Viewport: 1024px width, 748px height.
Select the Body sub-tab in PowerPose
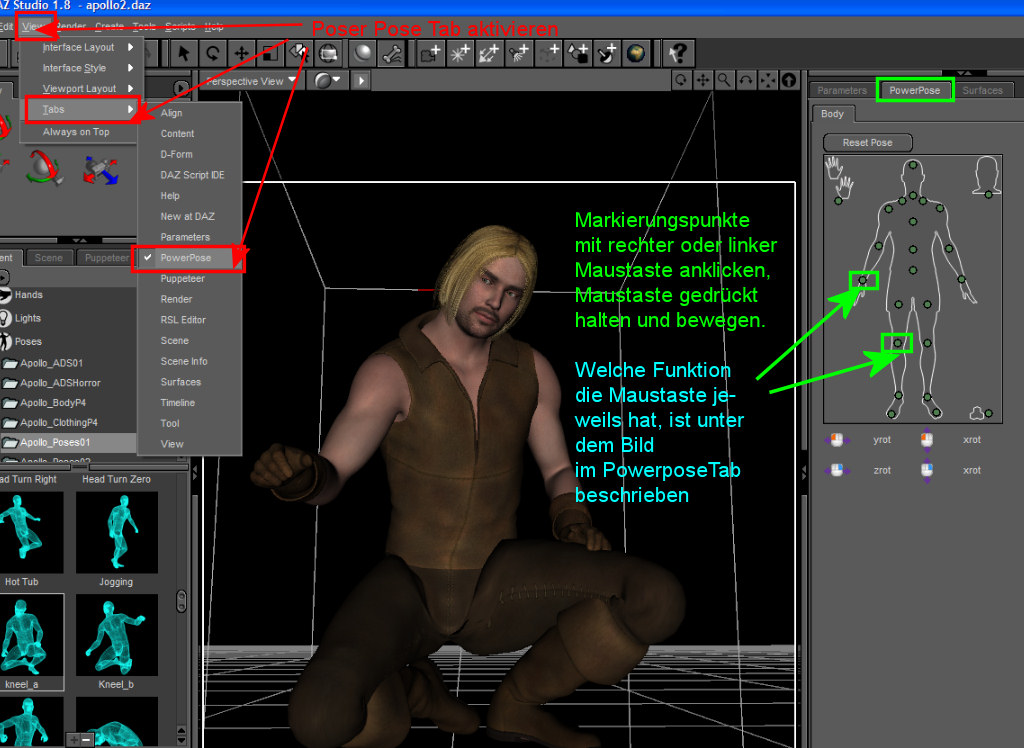click(x=832, y=114)
